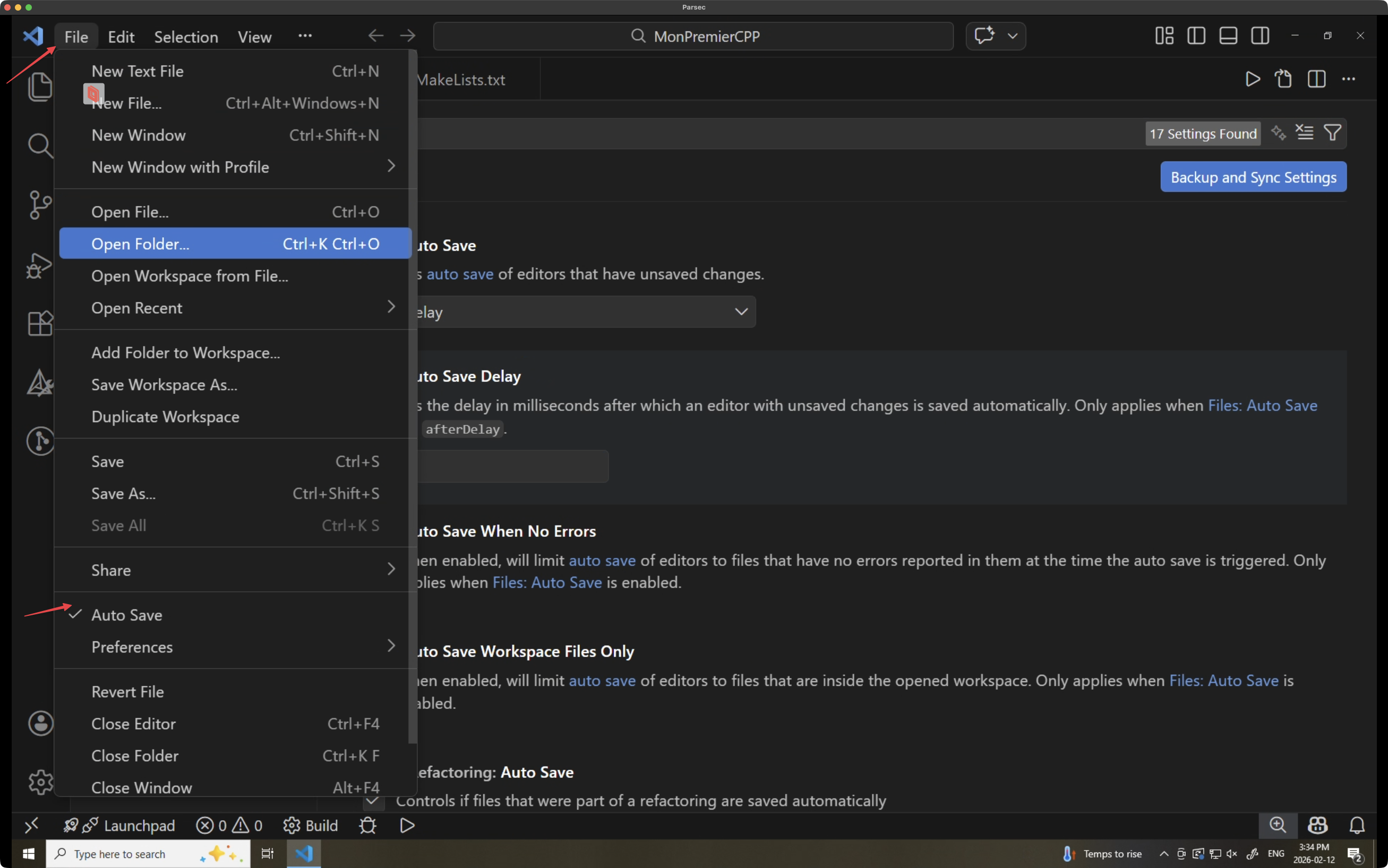
Task: Click the File menu scrollbar
Action: 413,396
